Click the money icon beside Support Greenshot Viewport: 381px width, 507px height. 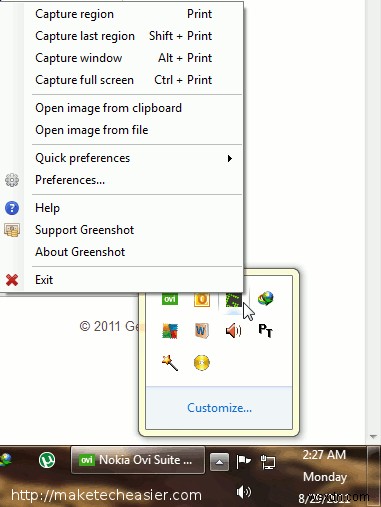pos(12,230)
